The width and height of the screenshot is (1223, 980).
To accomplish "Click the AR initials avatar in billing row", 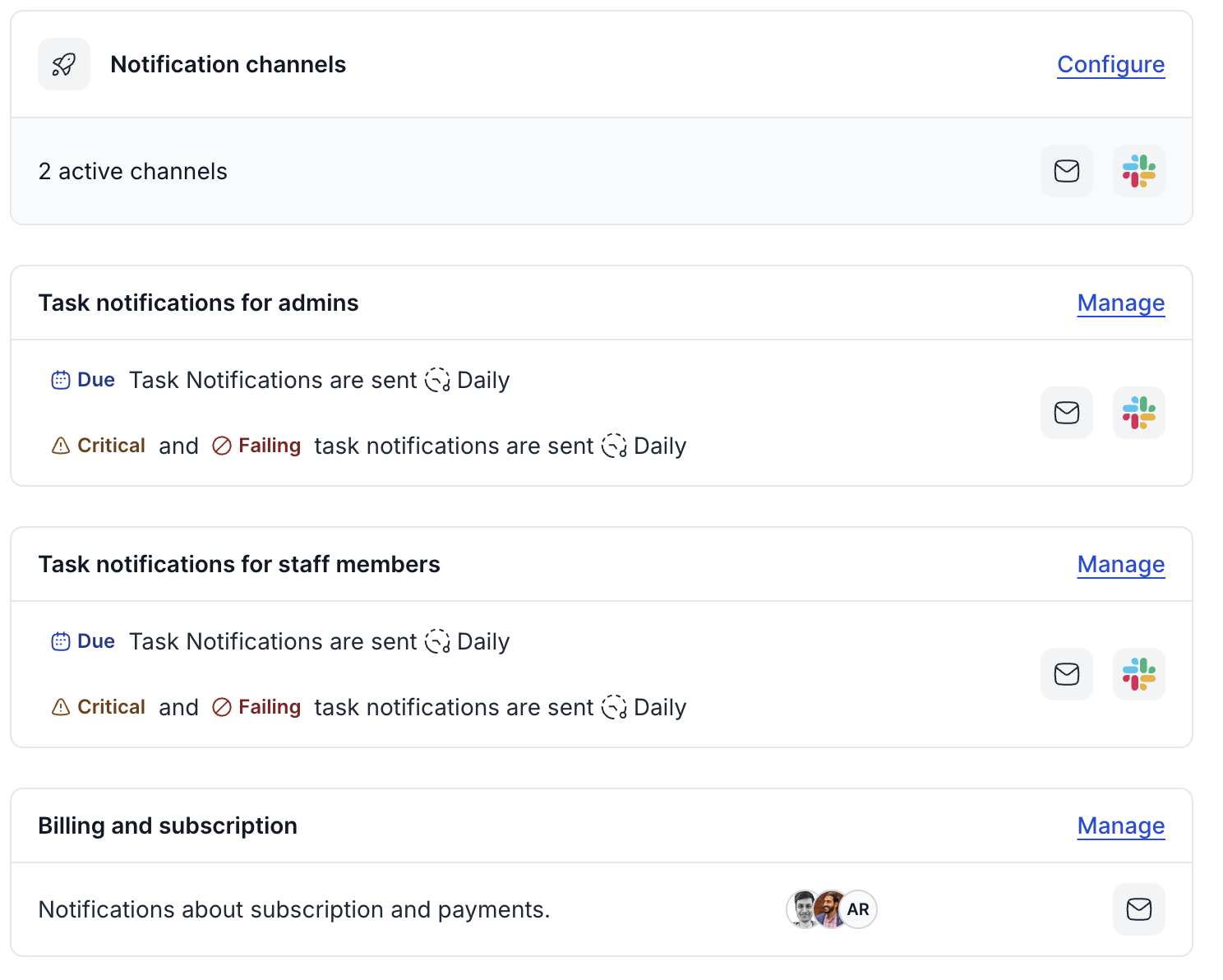I will tap(858, 909).
